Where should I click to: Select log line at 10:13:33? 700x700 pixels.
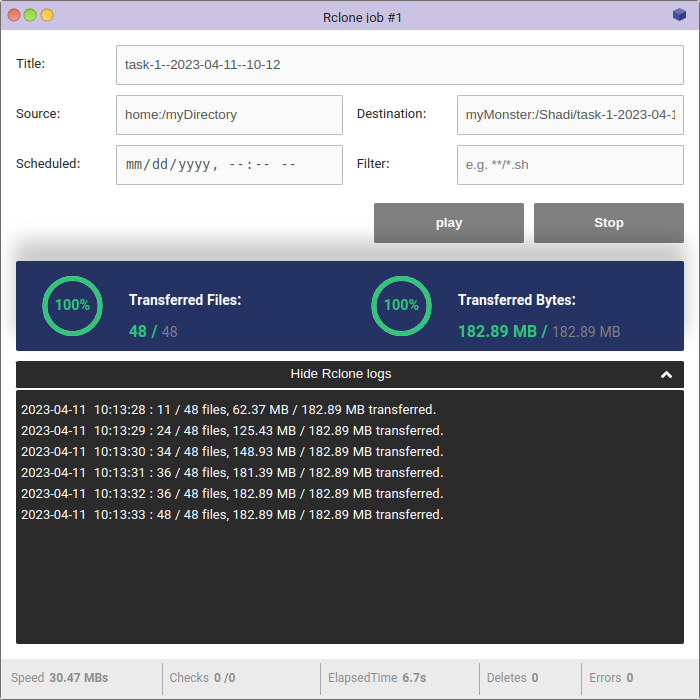point(232,514)
